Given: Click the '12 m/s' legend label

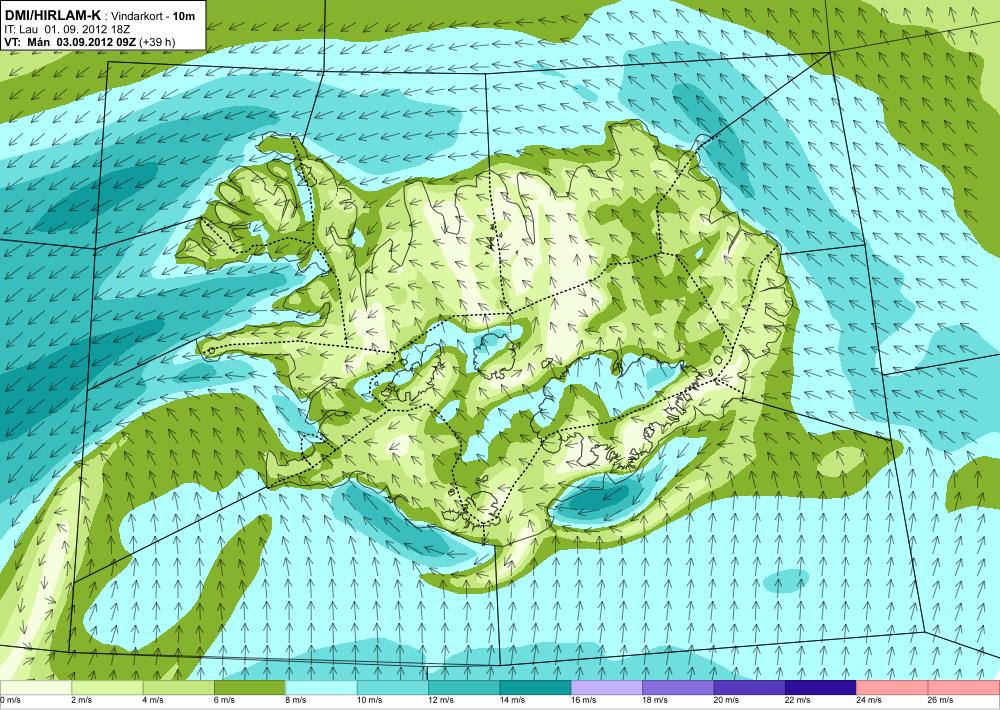Looking at the screenshot, I should click(x=440, y=700).
